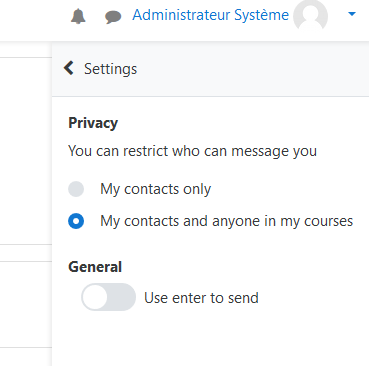Select radio for contacts and anyone in courses
This screenshot has width=369, height=366.
coord(76,221)
